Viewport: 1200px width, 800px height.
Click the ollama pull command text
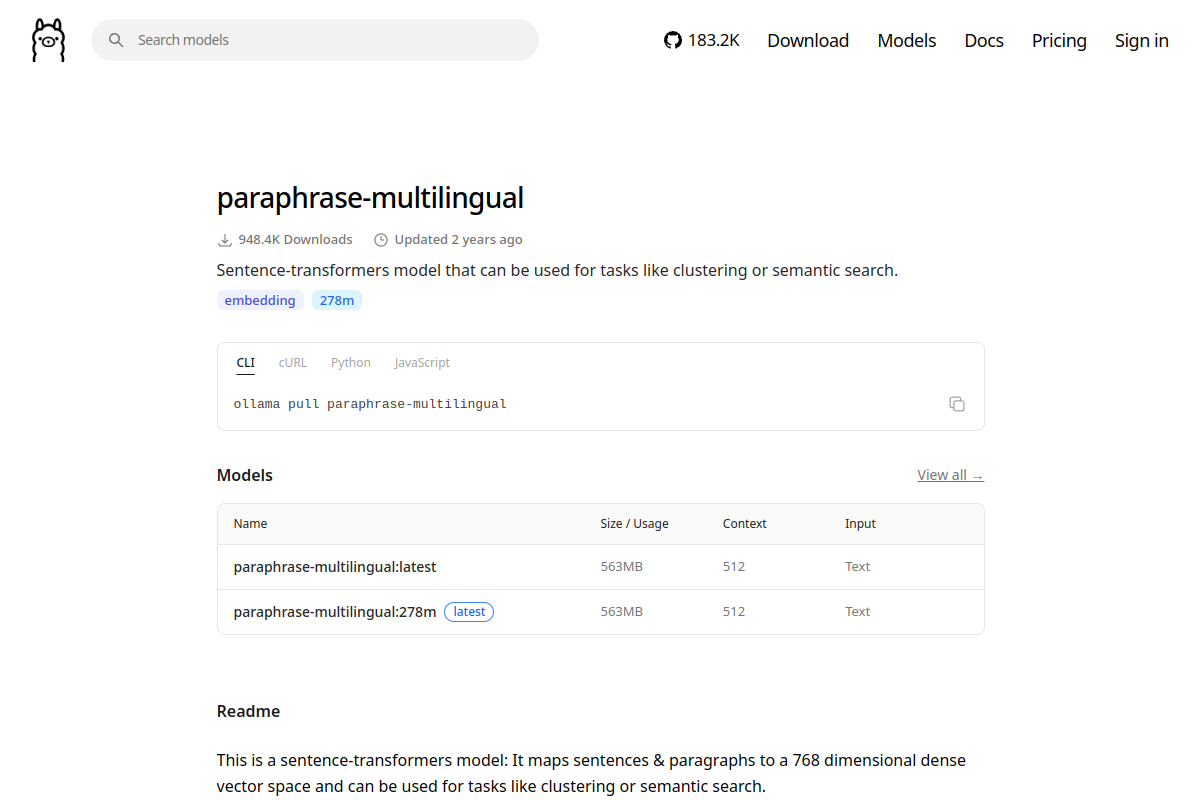coord(370,404)
